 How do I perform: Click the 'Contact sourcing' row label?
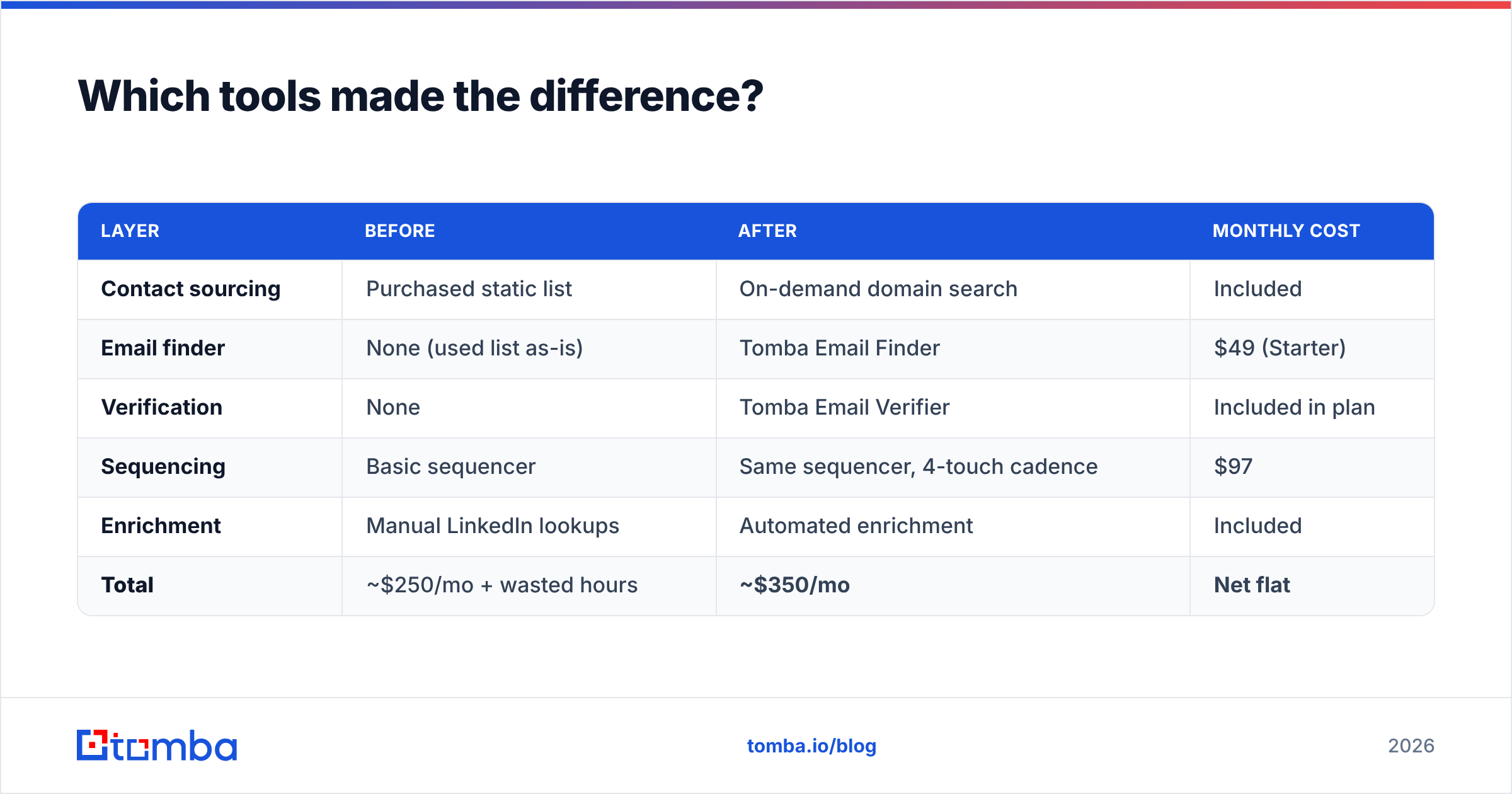coord(191,289)
